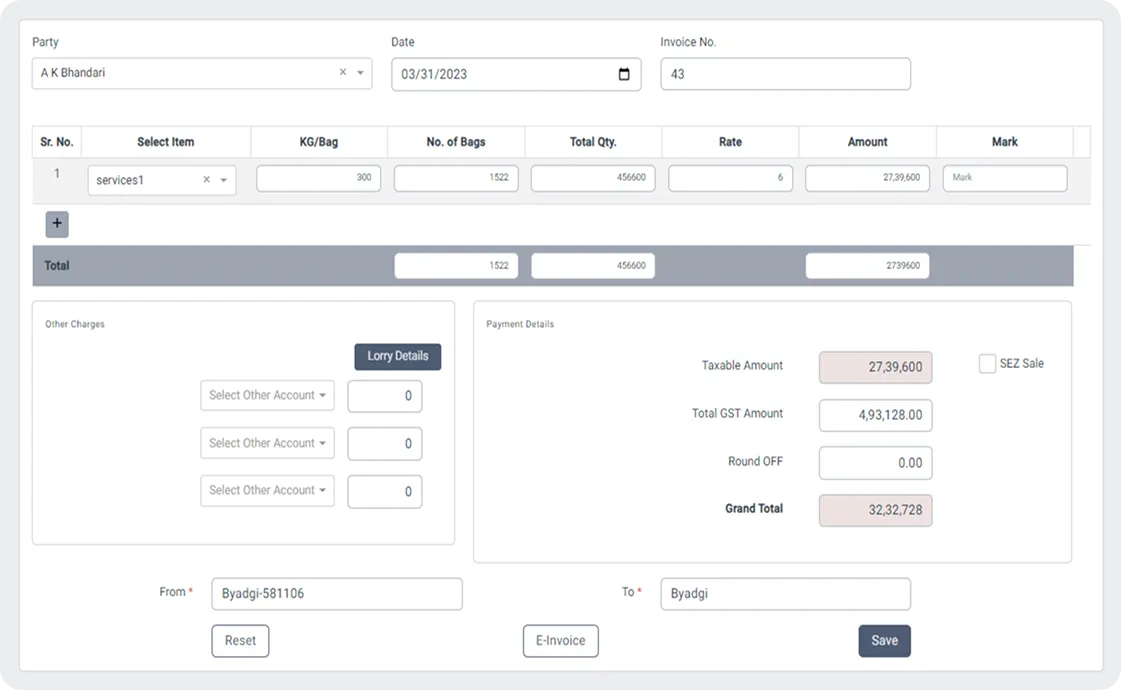Viewport: 1121px width, 690px height.
Task: Expand the Party dropdown arrow
Action: point(360,73)
